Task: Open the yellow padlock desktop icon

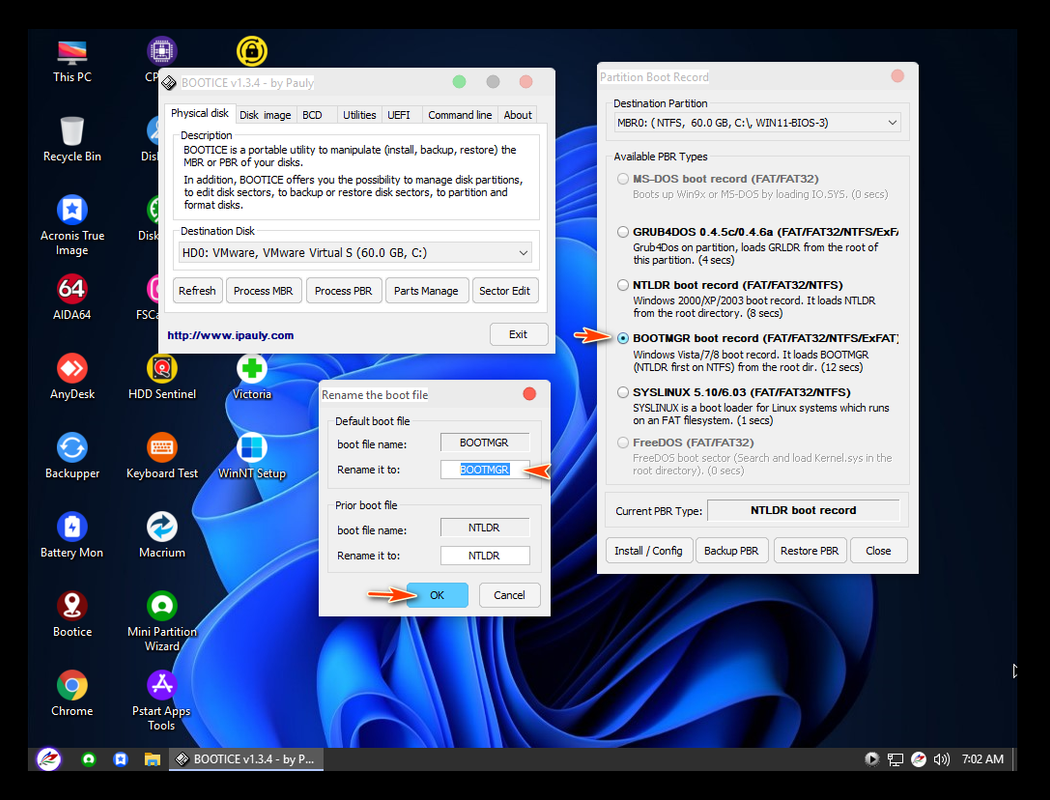Action: coord(252,52)
